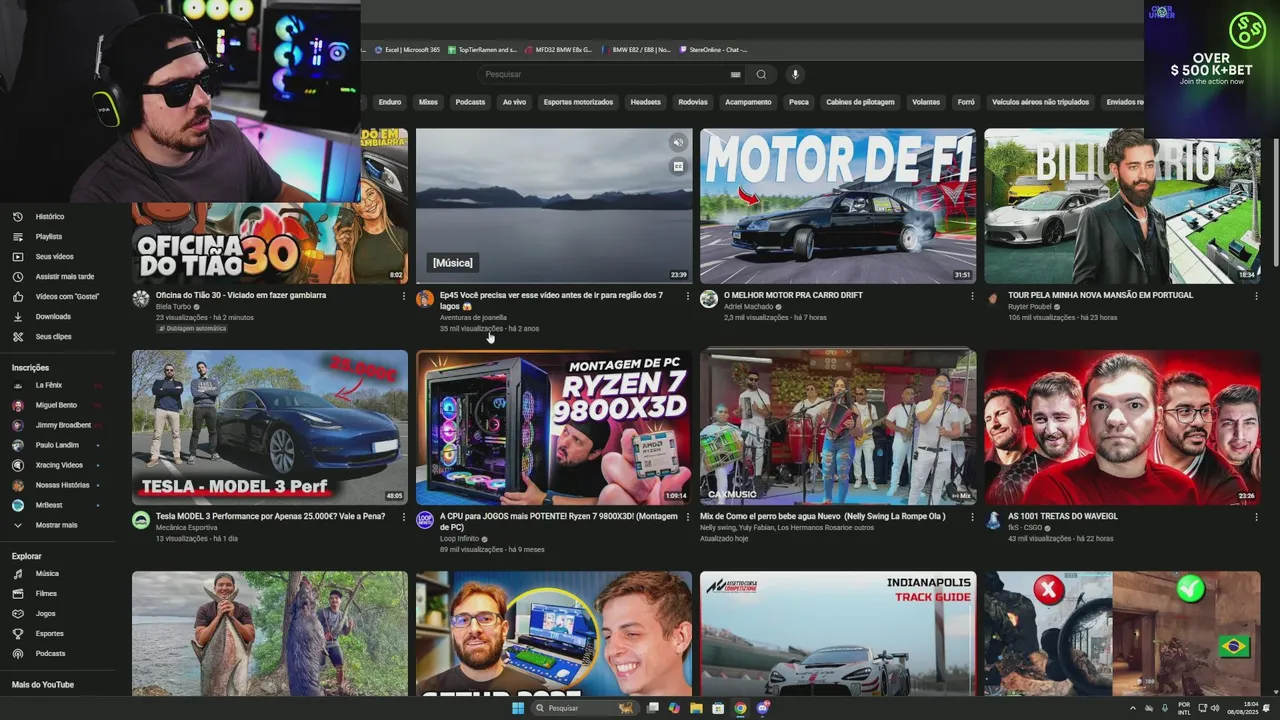Select the Mixes filter chip
The width and height of the screenshot is (1280, 720).
pyautogui.click(x=428, y=102)
